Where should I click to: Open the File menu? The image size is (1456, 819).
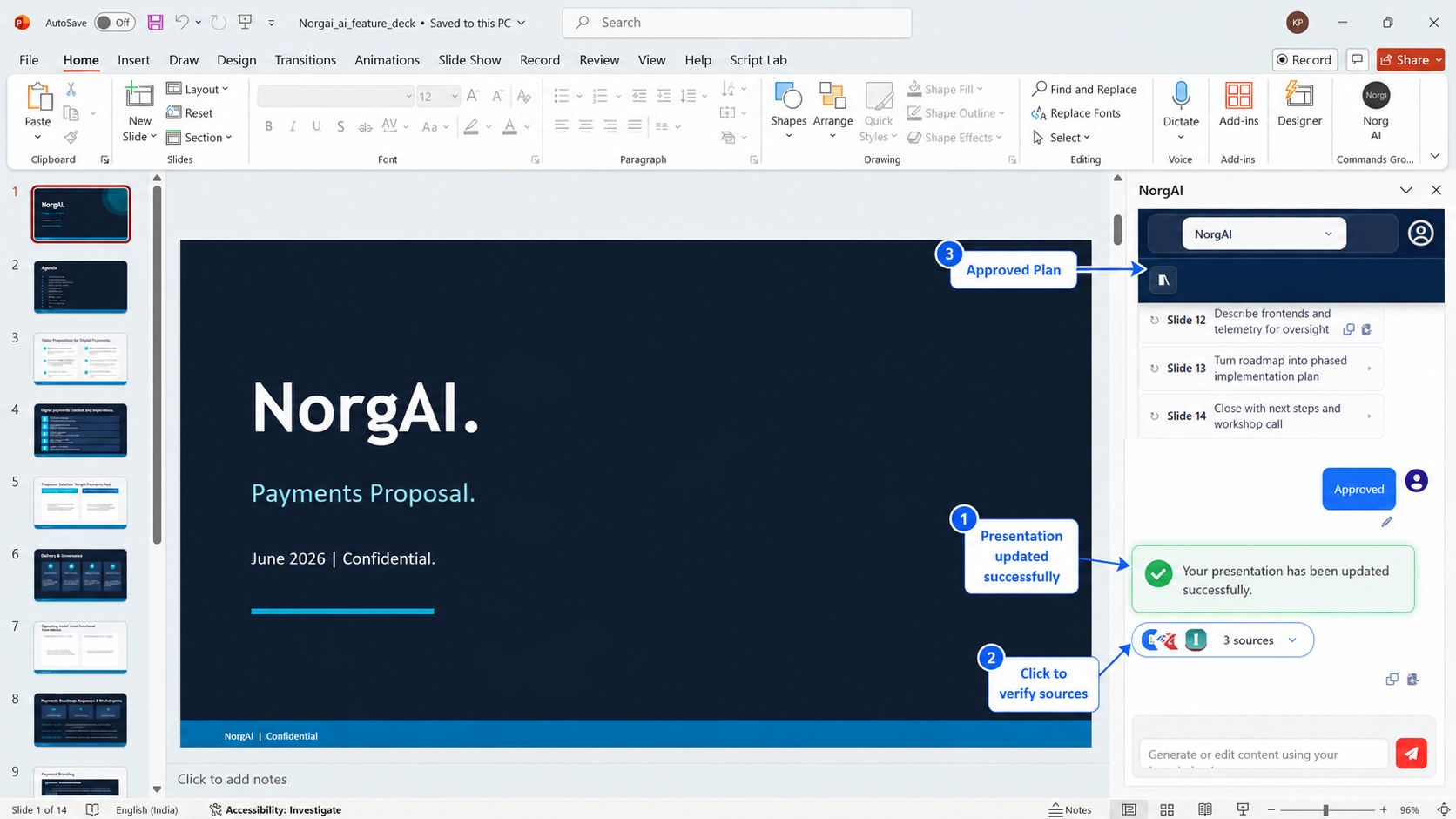[x=29, y=60]
